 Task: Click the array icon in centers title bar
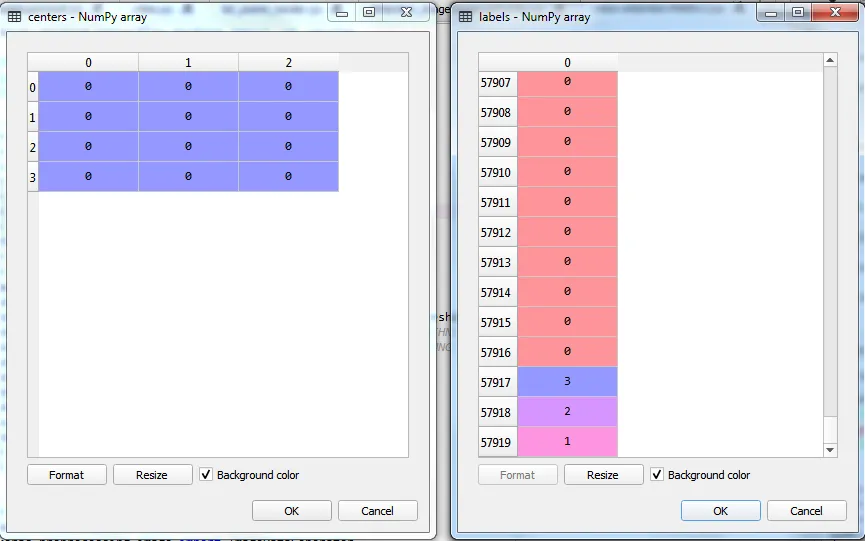coord(15,17)
